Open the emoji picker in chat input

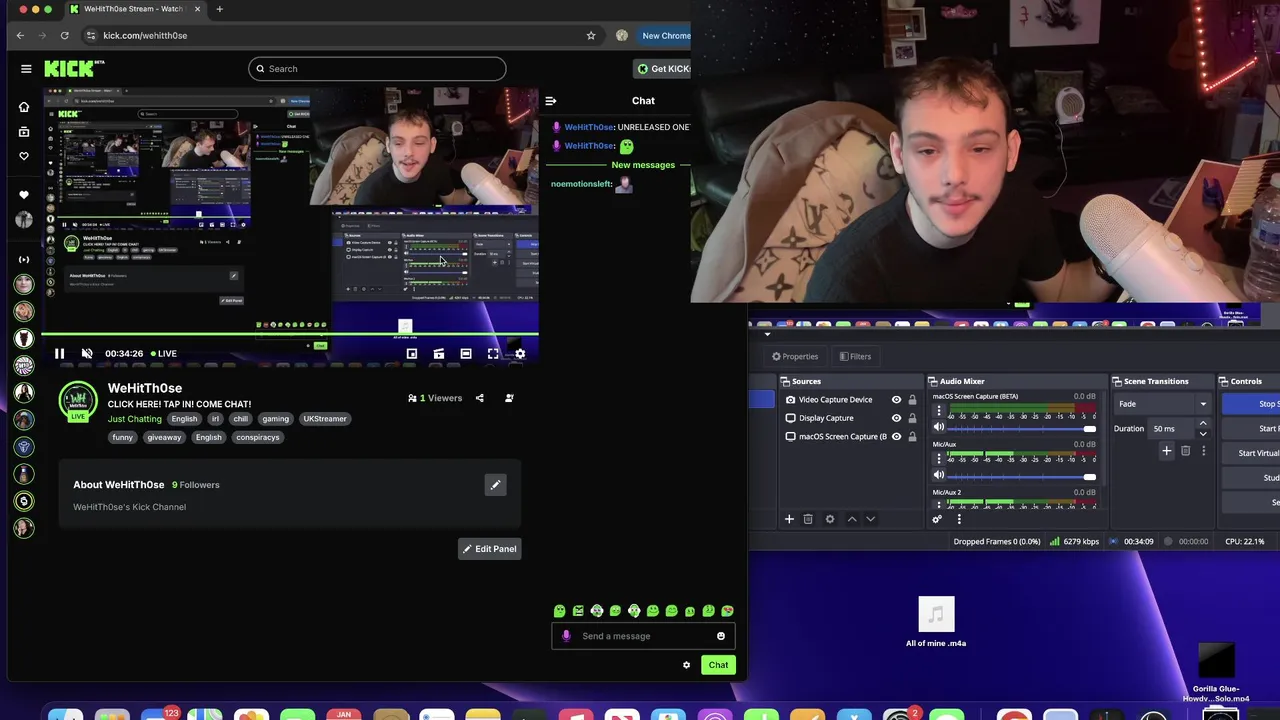click(x=721, y=636)
